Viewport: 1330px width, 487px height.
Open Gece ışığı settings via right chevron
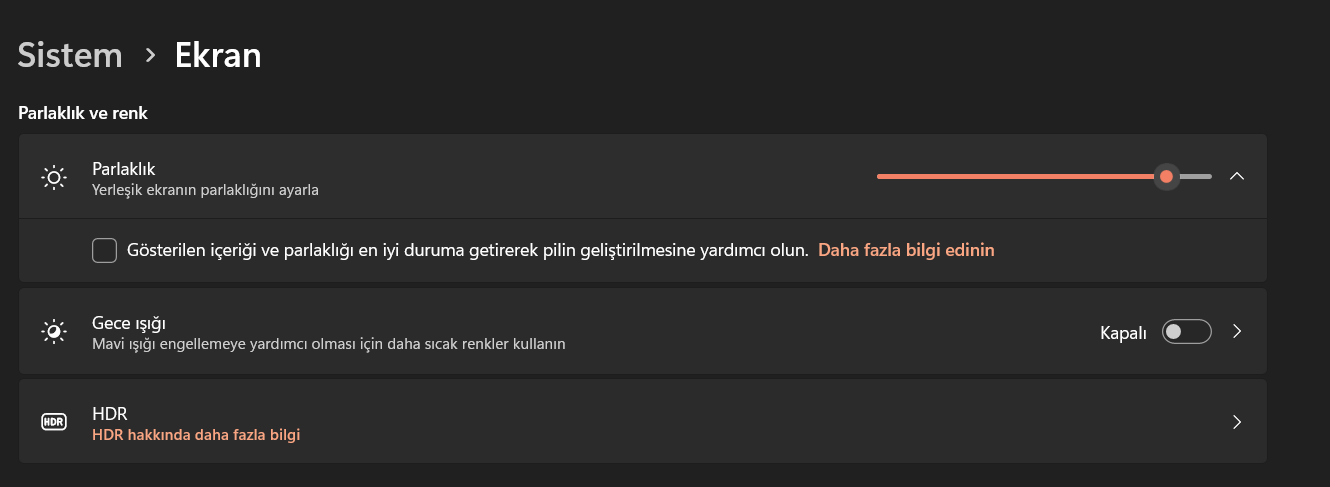click(x=1237, y=332)
